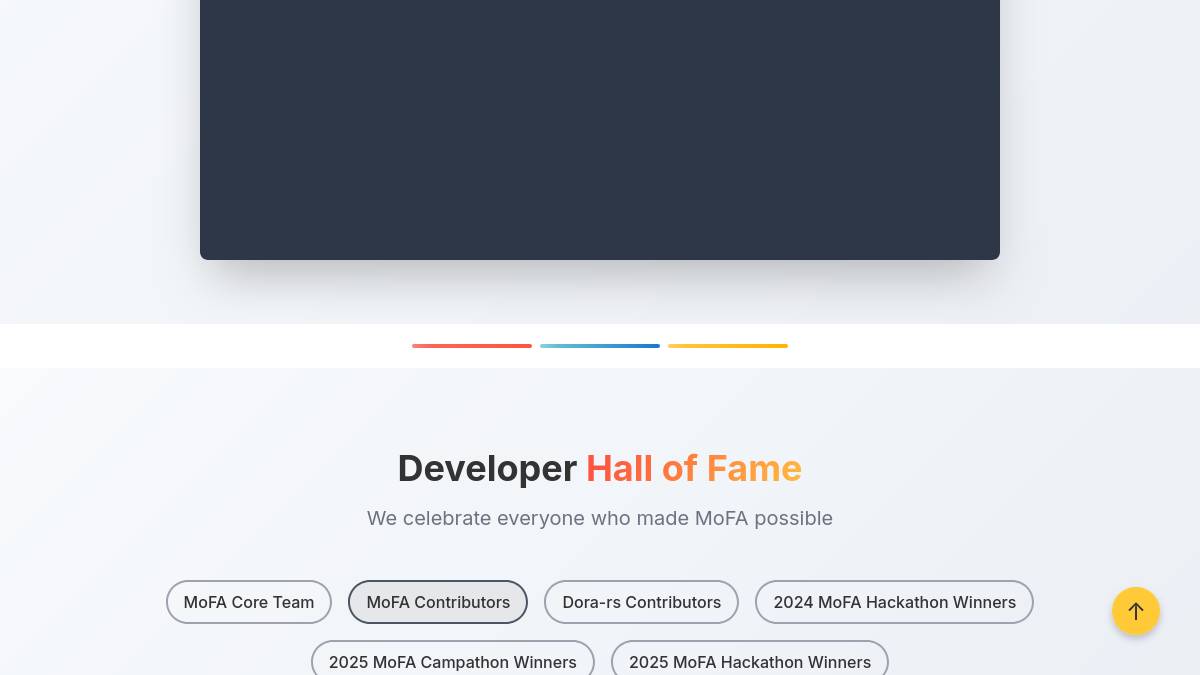
Task: Click the word "celebrate" in the subtitle
Action: [447, 518]
